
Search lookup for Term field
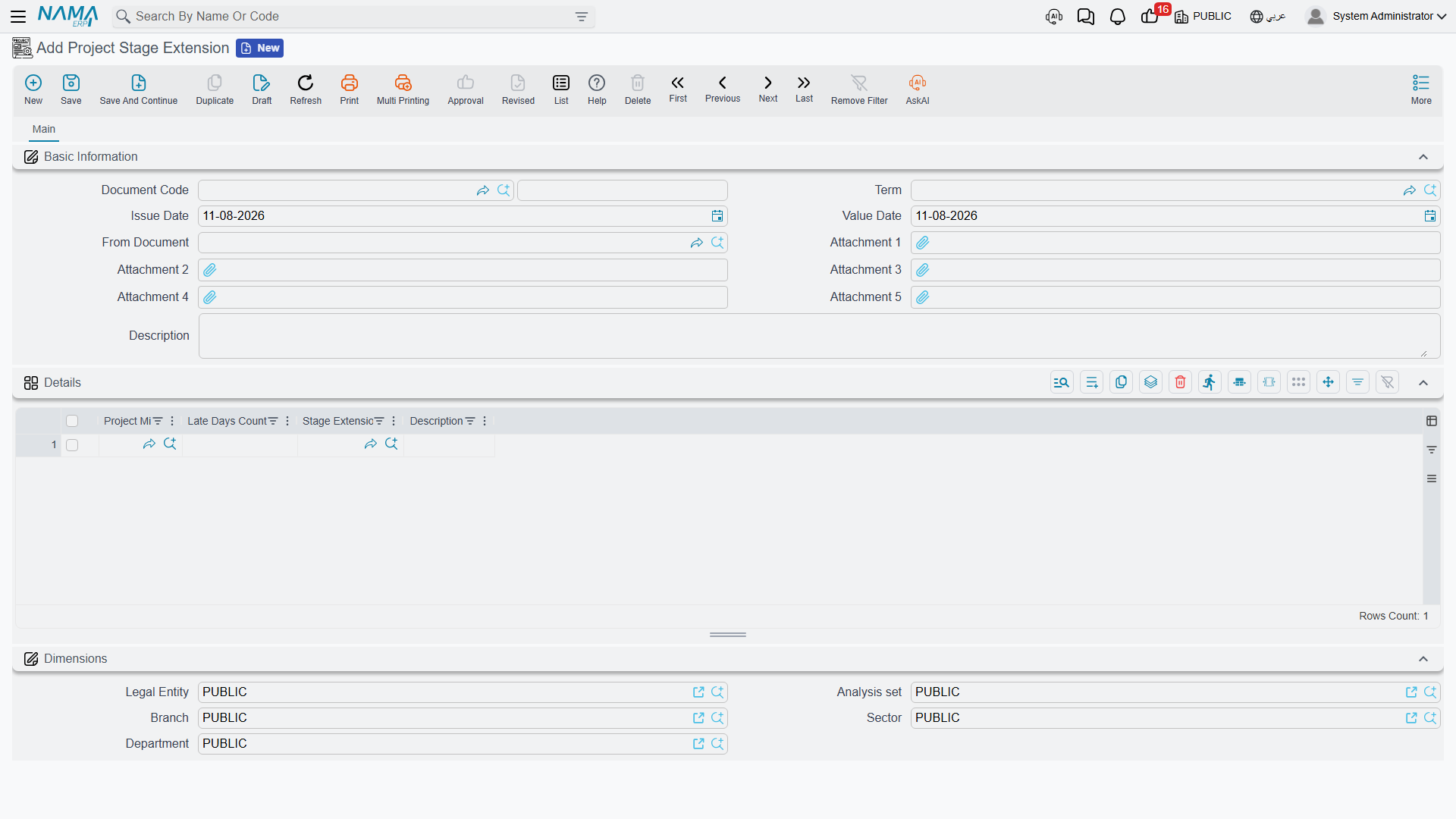(1430, 190)
